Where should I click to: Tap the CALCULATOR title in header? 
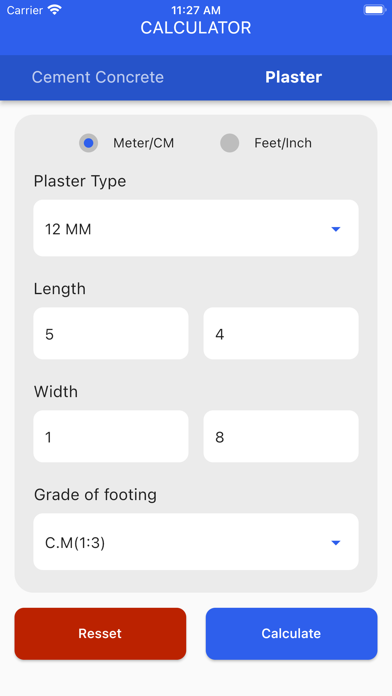(x=196, y=28)
